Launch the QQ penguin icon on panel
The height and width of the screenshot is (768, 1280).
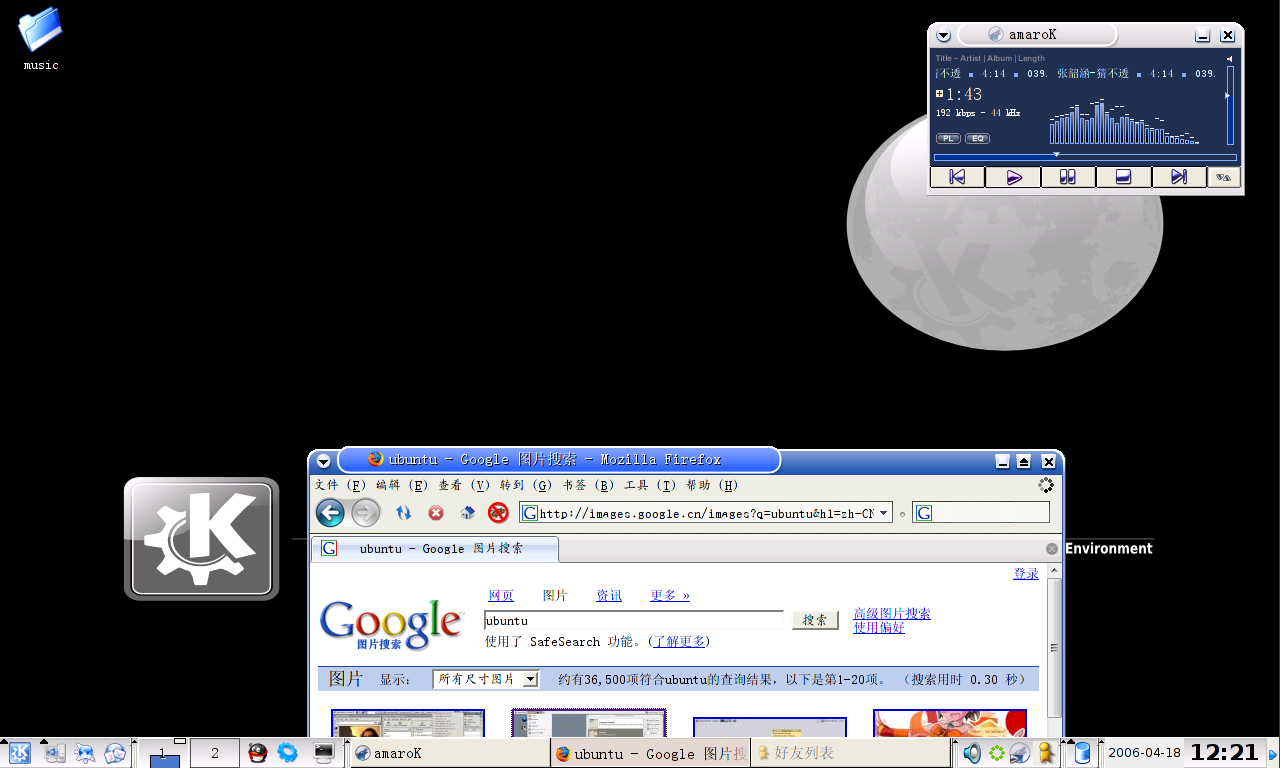tap(258, 753)
